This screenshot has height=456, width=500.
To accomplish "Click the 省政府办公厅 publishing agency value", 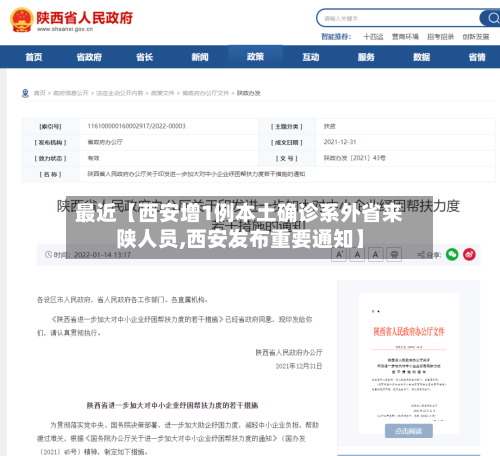I will click(105, 142).
